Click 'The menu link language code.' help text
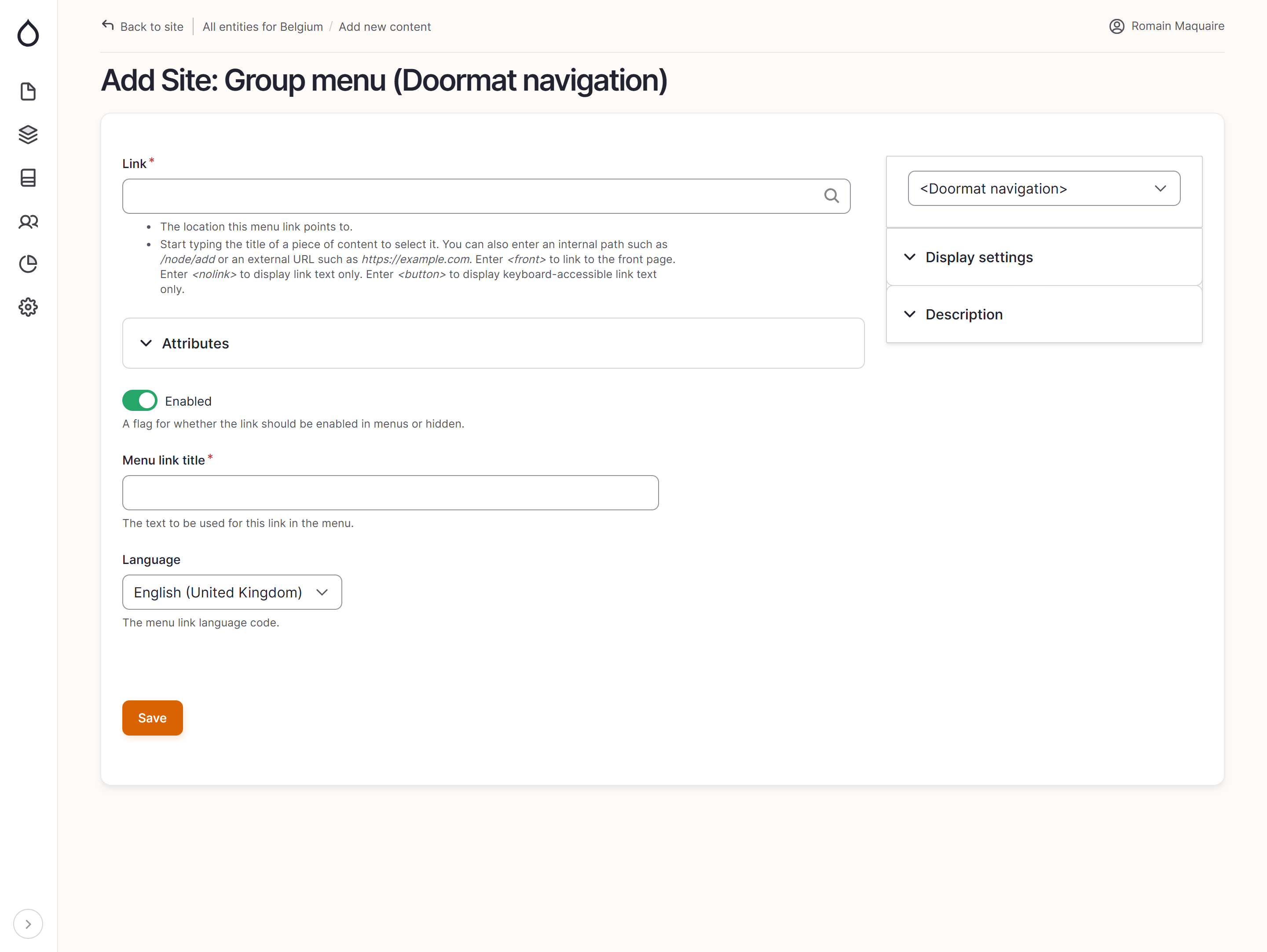The width and height of the screenshot is (1267, 952). pos(201,622)
